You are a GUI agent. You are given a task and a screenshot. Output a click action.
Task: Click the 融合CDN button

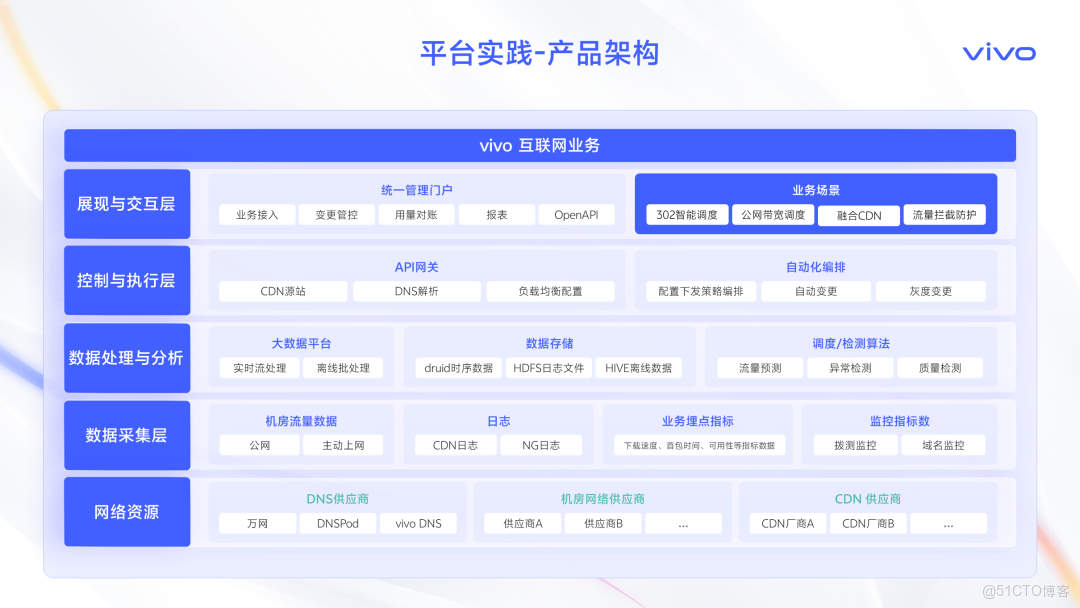(x=858, y=214)
